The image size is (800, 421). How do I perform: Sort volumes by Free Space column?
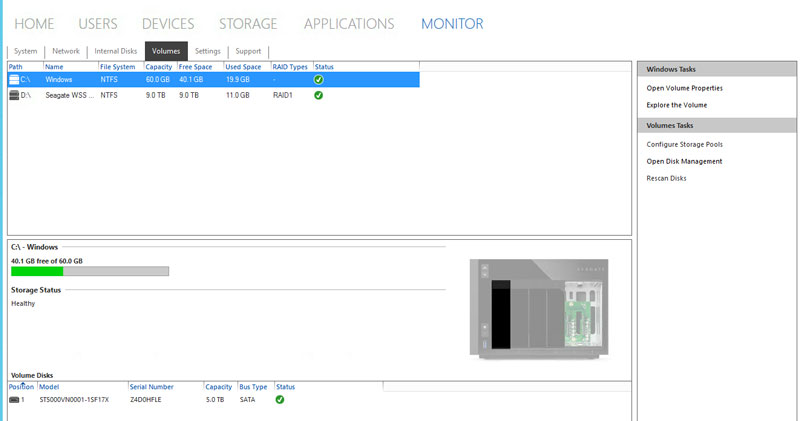pos(195,67)
